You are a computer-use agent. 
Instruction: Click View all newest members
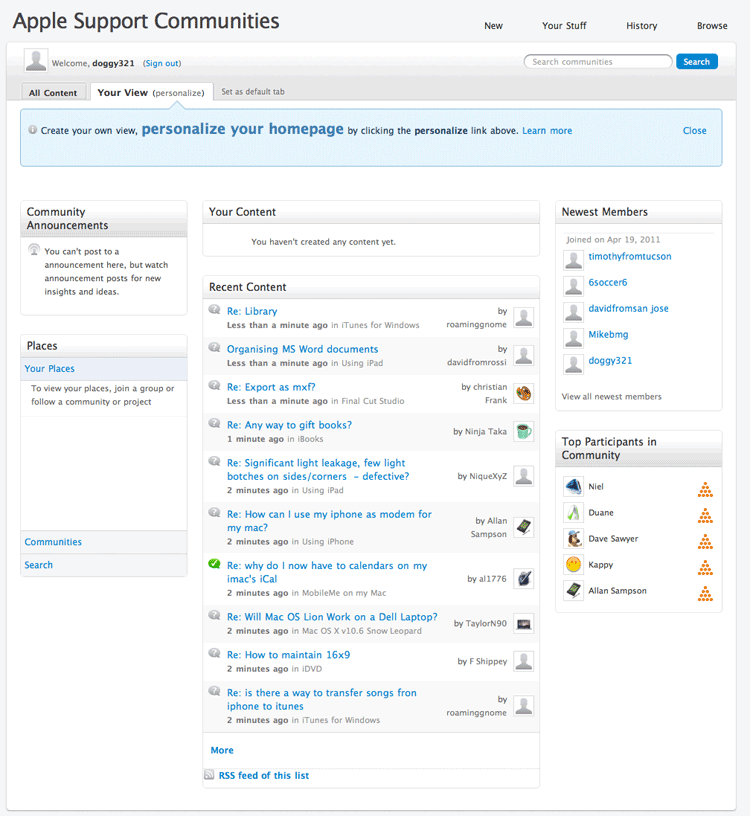[x=612, y=397]
